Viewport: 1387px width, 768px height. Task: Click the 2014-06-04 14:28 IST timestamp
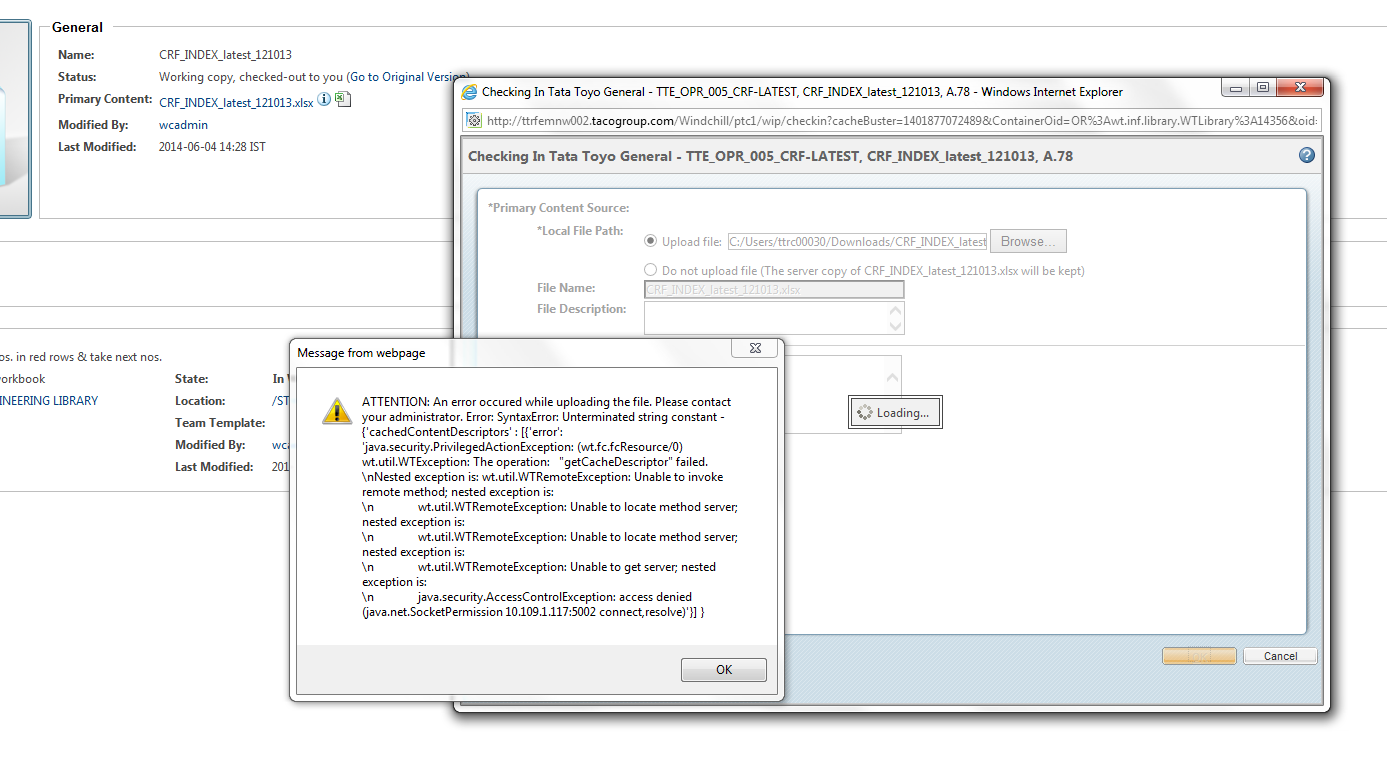click(212, 147)
